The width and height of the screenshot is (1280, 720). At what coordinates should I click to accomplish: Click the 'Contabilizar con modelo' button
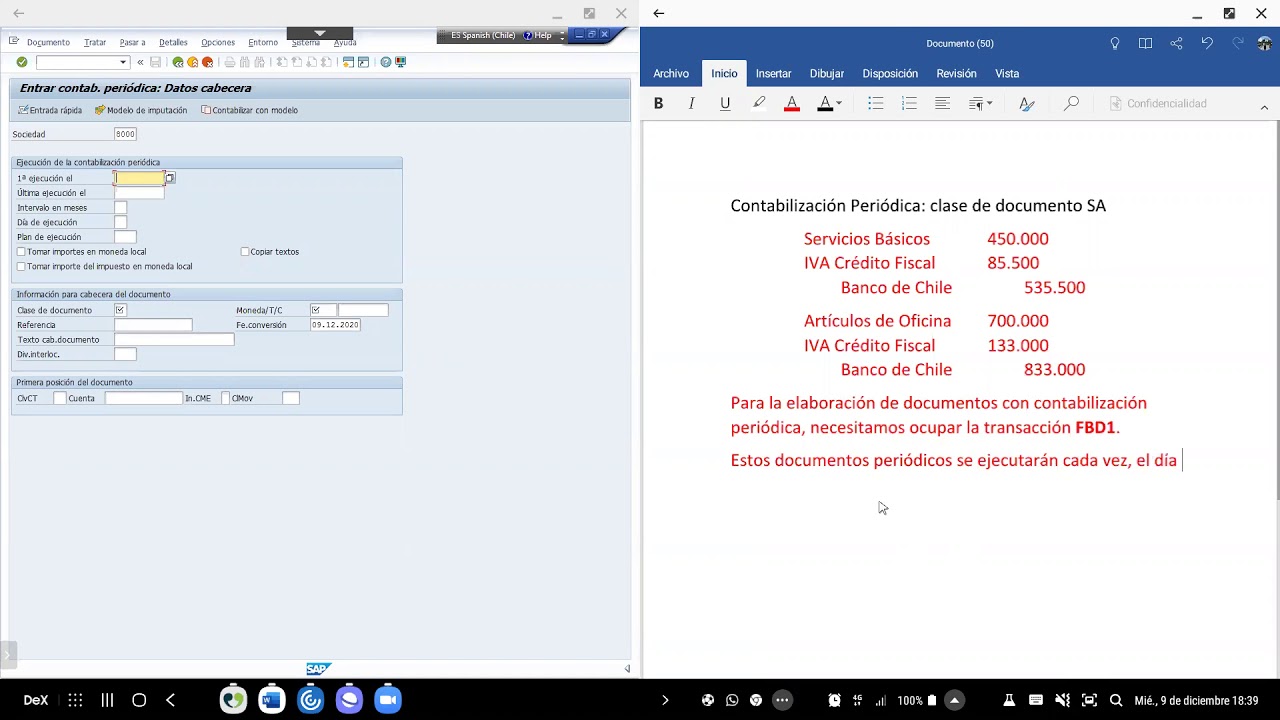point(249,110)
